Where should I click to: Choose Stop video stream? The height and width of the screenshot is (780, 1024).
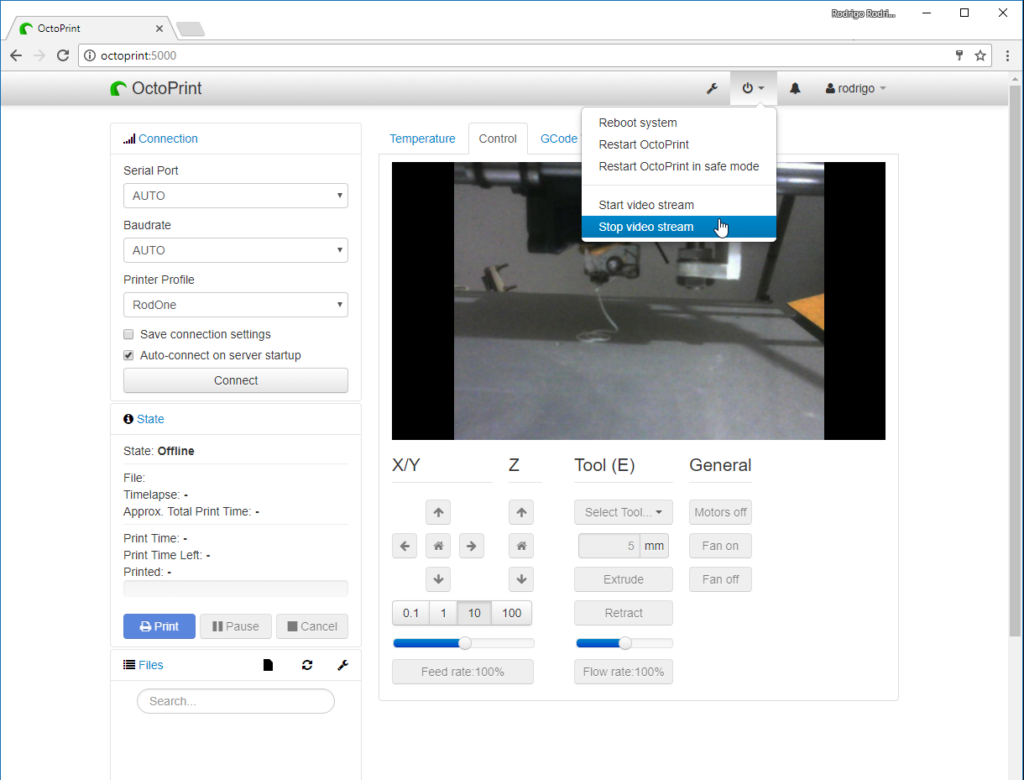[x=679, y=227]
